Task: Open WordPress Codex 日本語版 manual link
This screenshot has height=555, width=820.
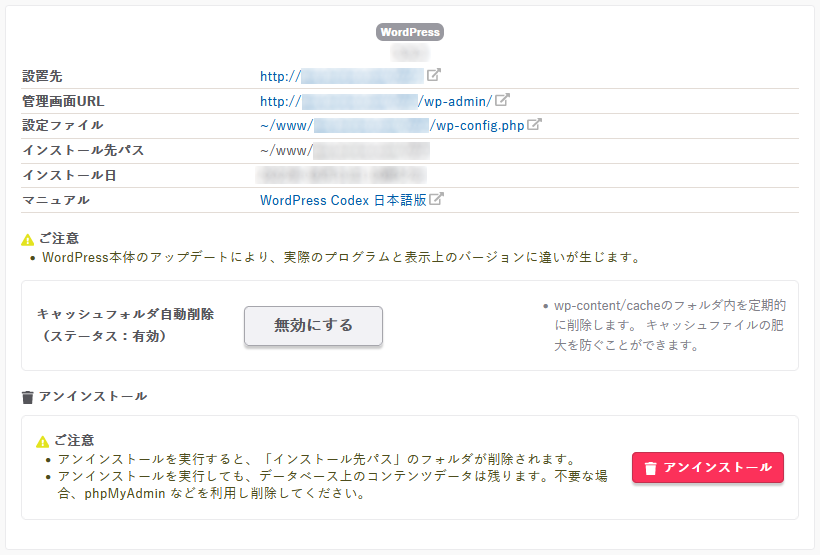Action: point(342,200)
